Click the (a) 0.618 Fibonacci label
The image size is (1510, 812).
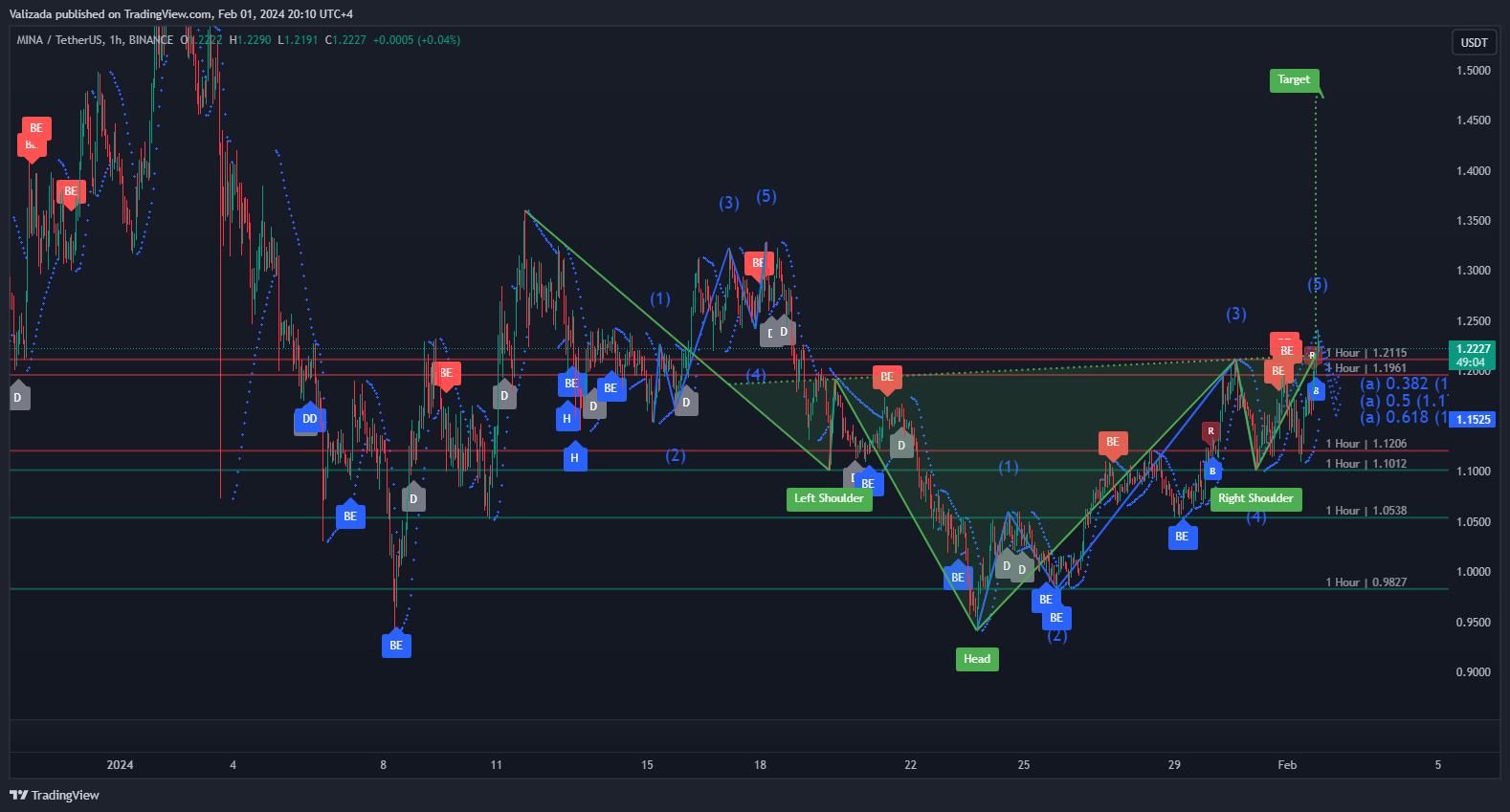click(1404, 417)
